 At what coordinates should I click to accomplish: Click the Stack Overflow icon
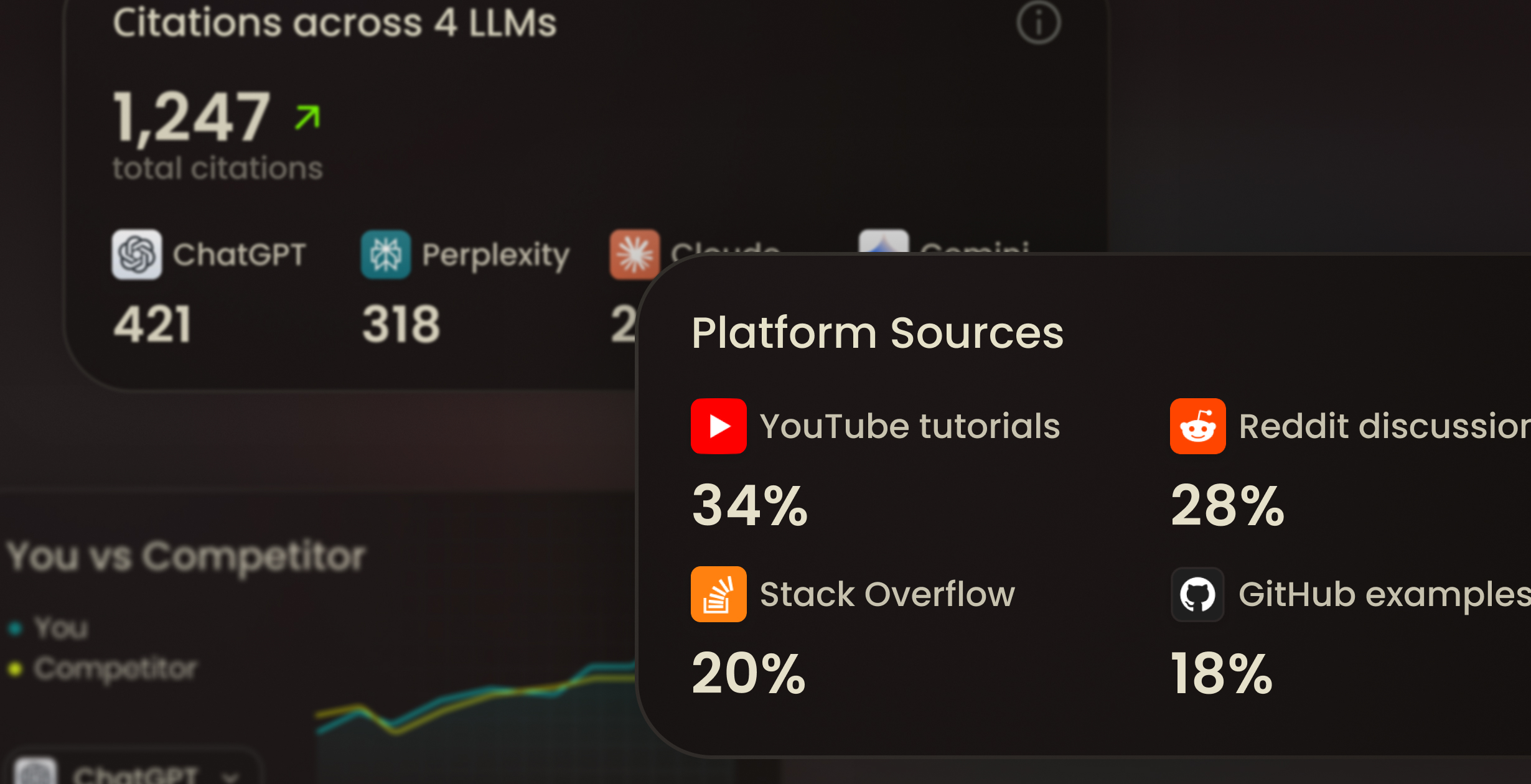click(718, 594)
